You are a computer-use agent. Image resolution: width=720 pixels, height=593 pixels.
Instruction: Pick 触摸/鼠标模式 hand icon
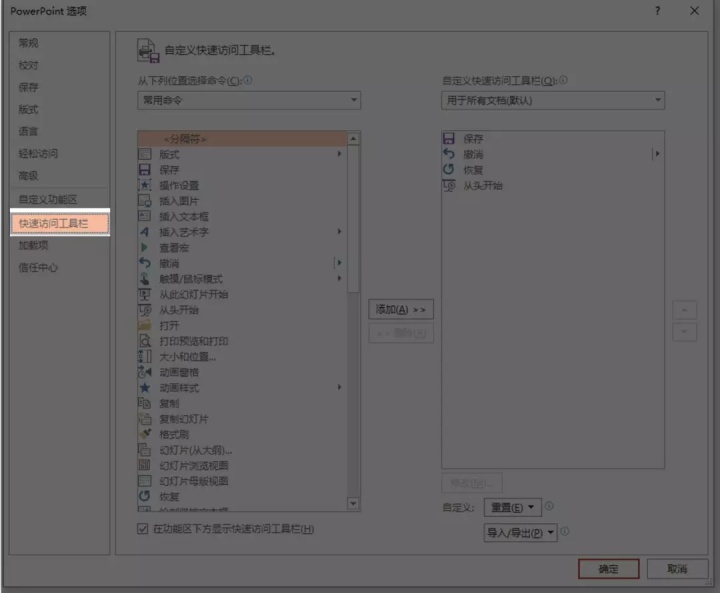pos(145,279)
